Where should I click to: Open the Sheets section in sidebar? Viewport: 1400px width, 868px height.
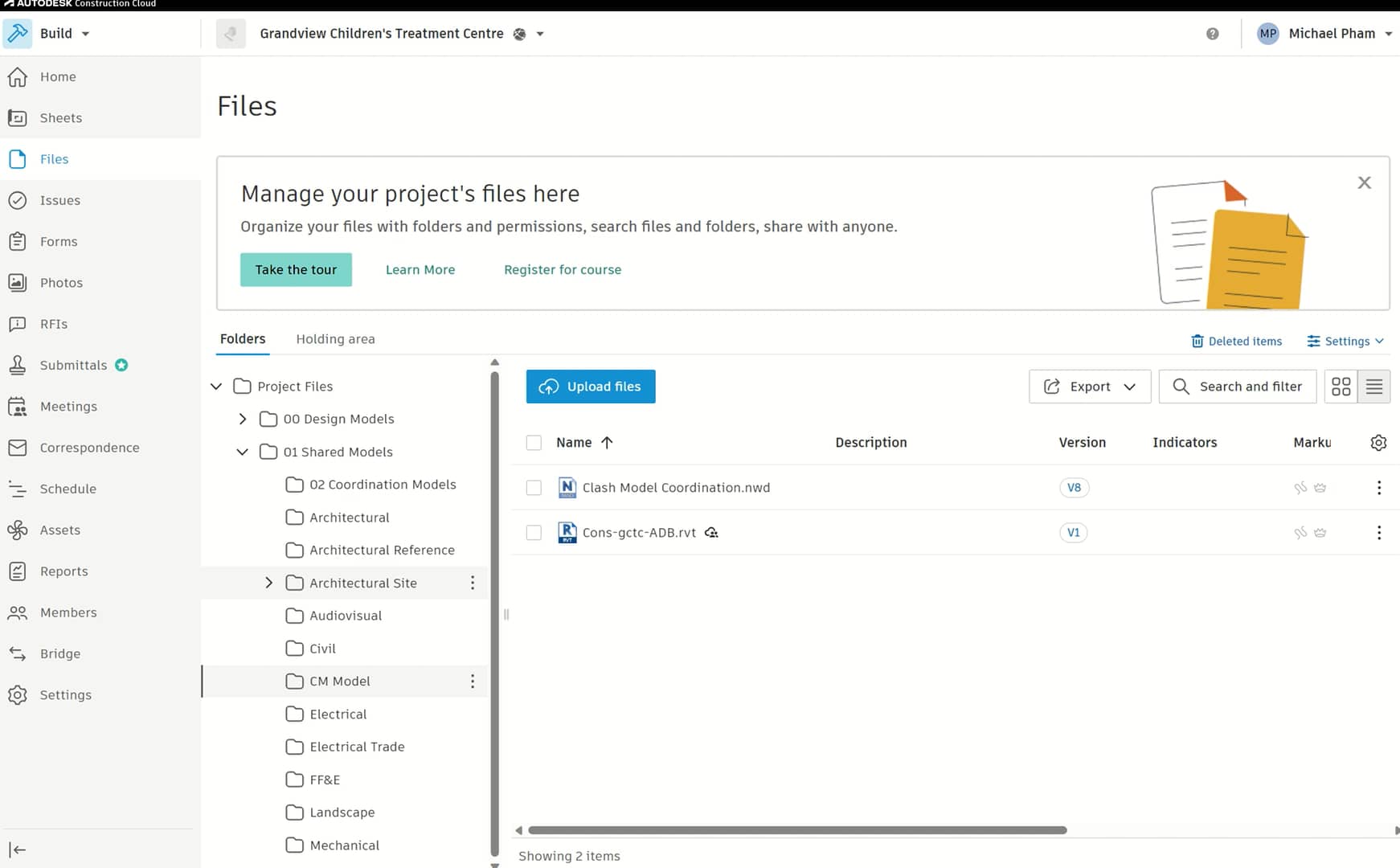[59, 117]
